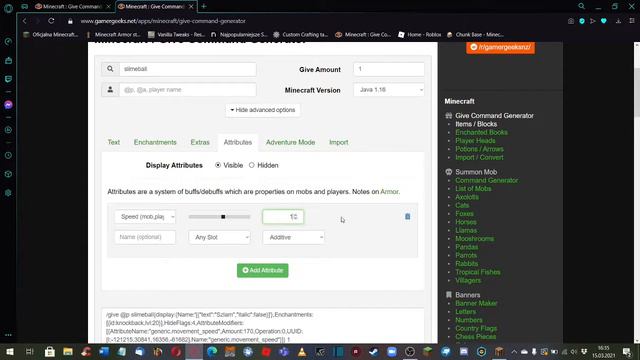This screenshot has width=640, height=360.
Task: Reload the page with the refresh icon
Action: (51, 21)
